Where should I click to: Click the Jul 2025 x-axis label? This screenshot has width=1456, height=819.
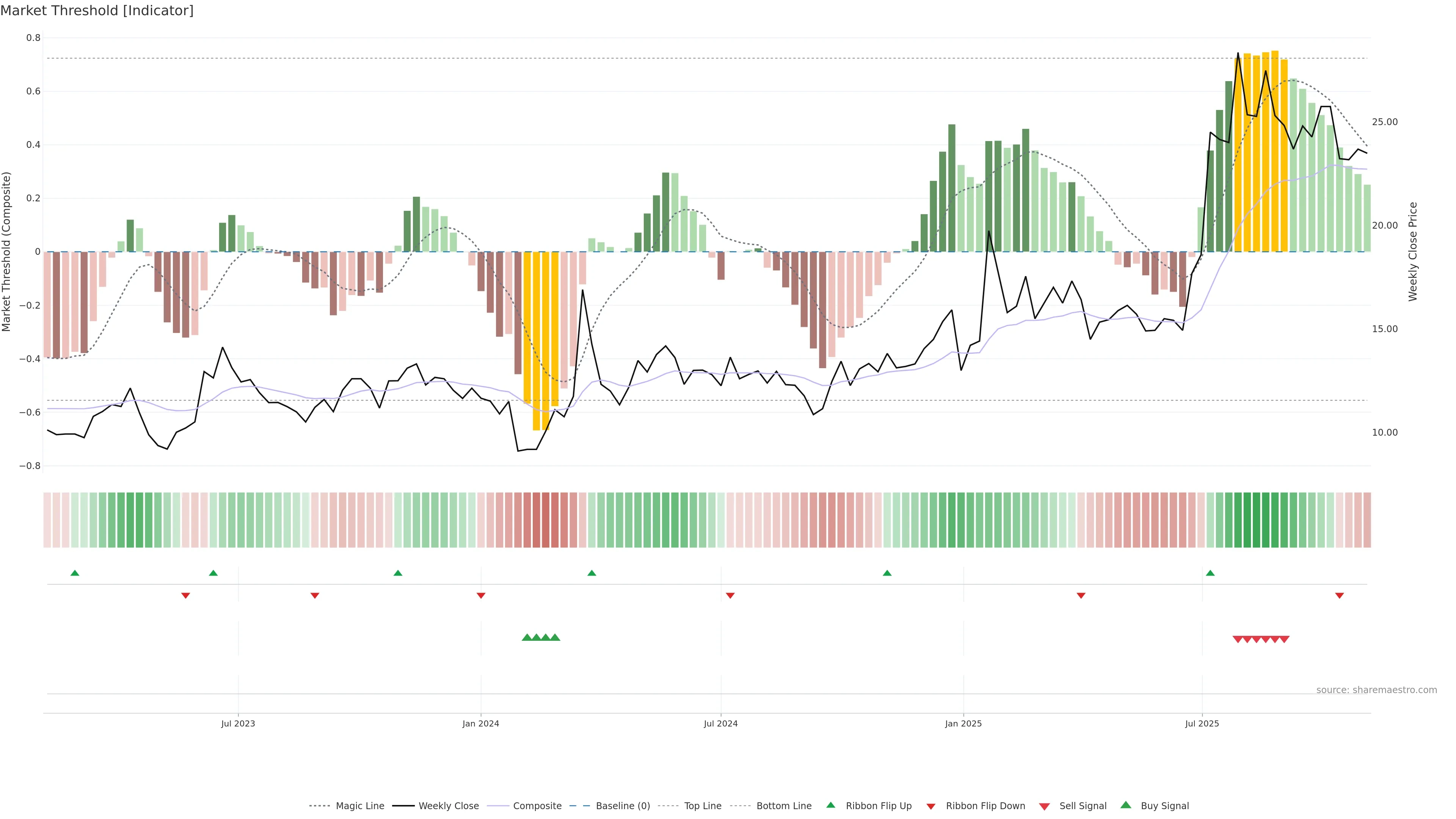pos(1202,723)
